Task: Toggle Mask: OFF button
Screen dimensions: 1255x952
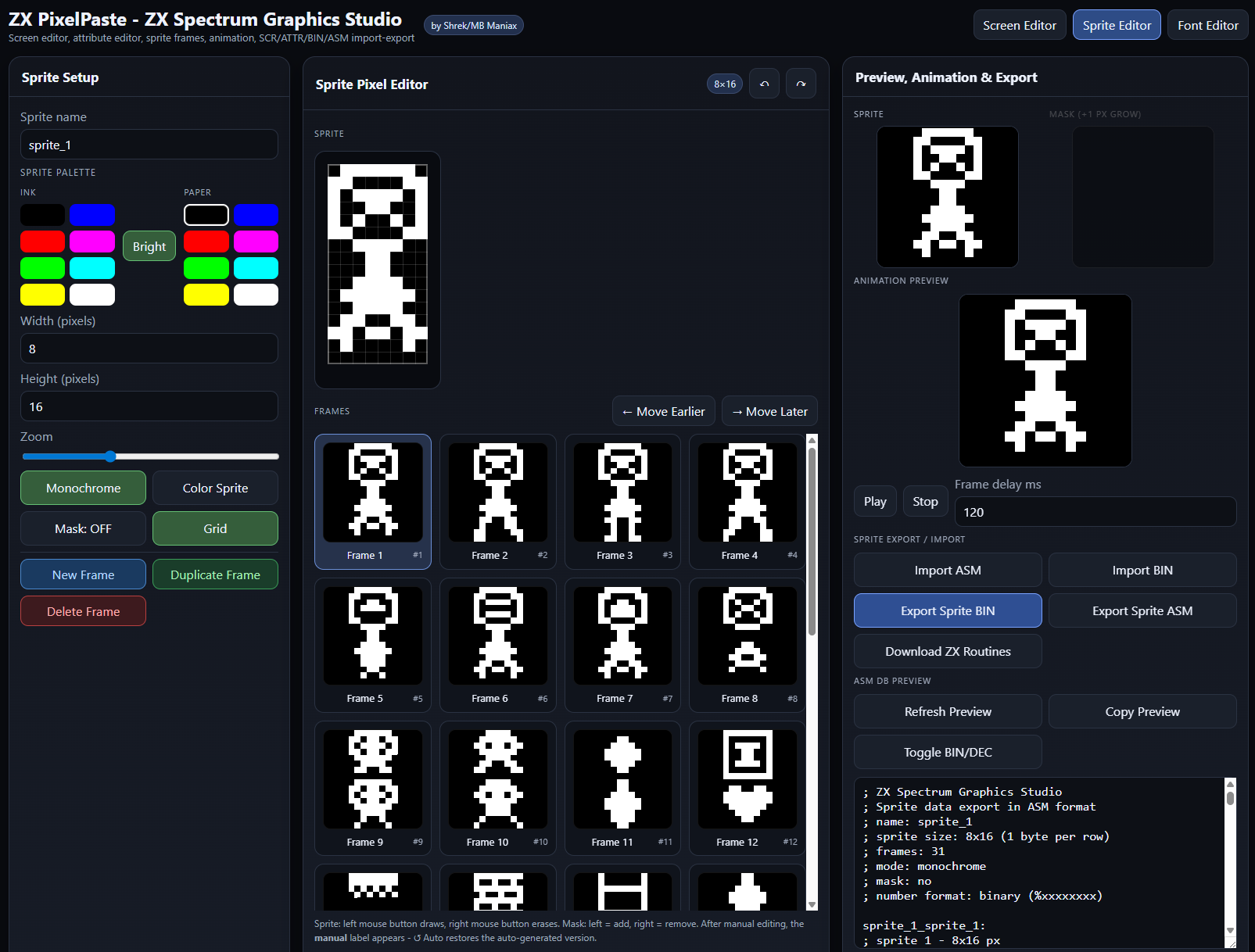Action: (x=83, y=528)
